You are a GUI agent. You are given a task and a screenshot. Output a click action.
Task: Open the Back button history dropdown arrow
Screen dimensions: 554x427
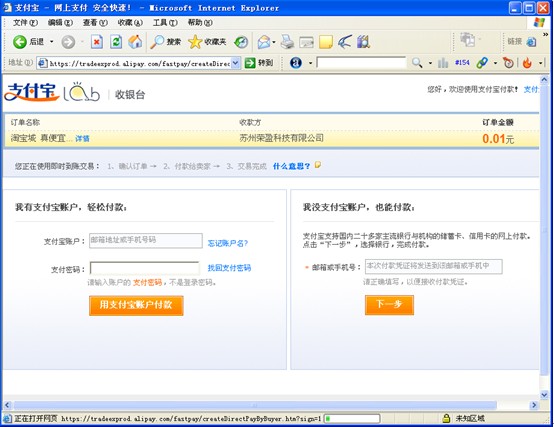point(52,42)
